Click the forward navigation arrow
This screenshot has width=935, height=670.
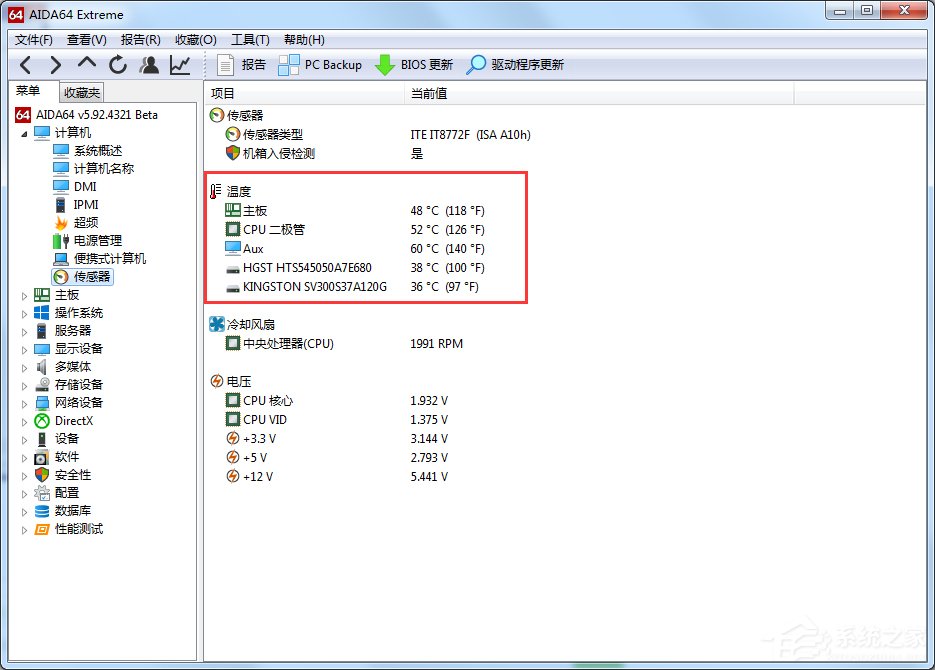point(55,64)
